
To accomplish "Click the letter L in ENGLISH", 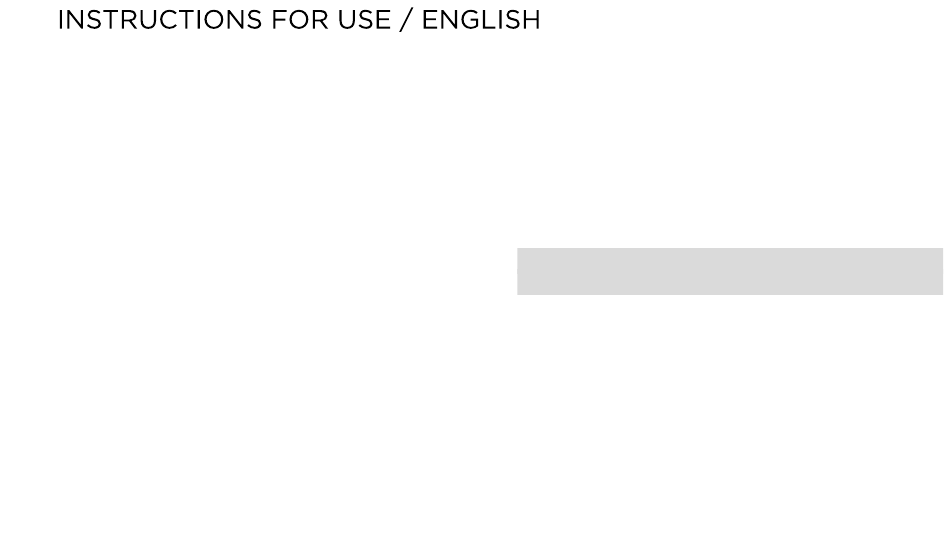I will 488,20.
